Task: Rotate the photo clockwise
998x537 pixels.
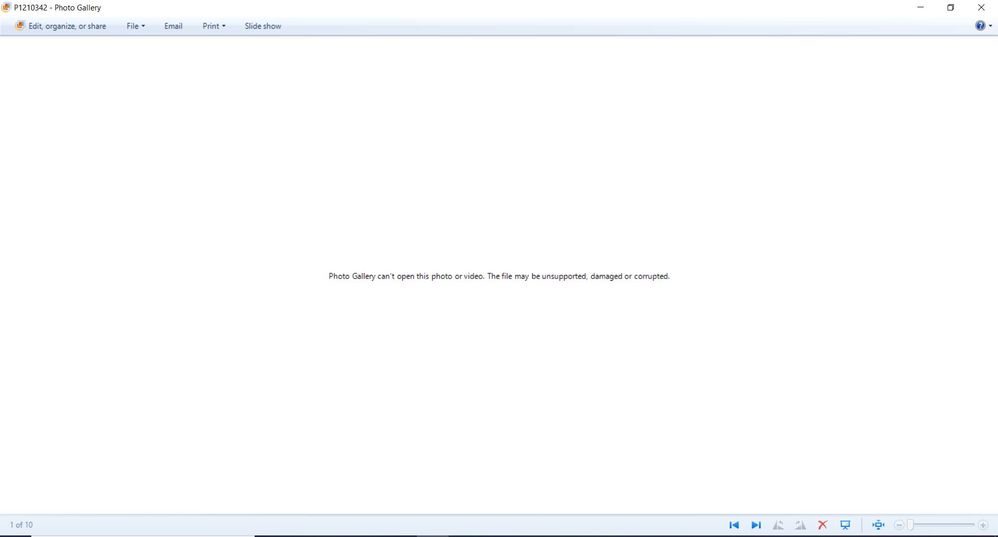Action: tap(800, 525)
